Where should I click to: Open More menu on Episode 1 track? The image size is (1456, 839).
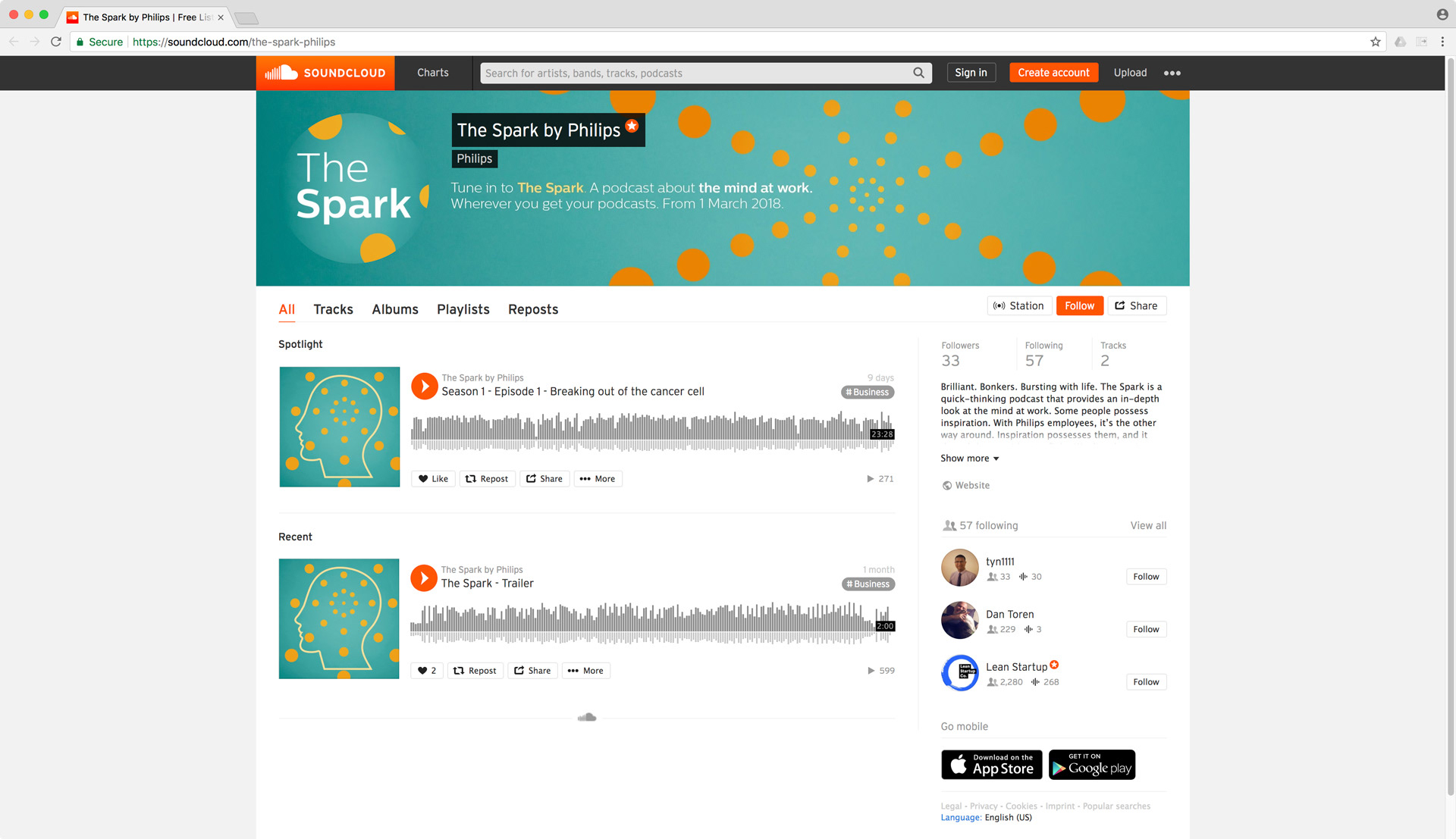point(598,479)
